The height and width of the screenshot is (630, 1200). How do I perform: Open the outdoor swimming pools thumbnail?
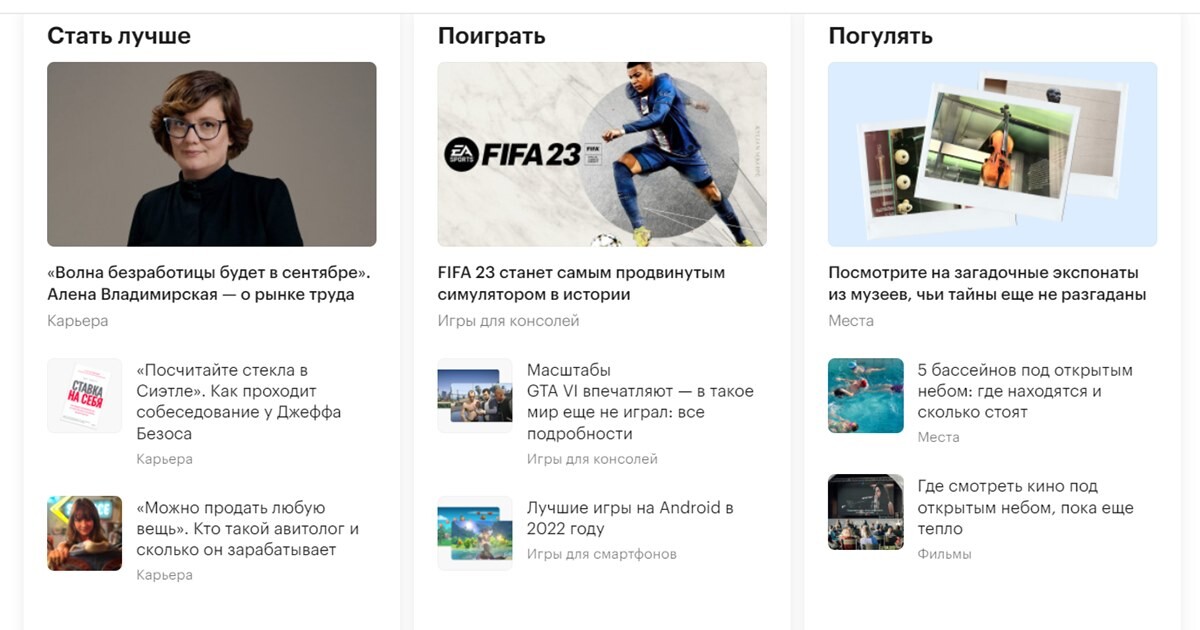coord(866,396)
